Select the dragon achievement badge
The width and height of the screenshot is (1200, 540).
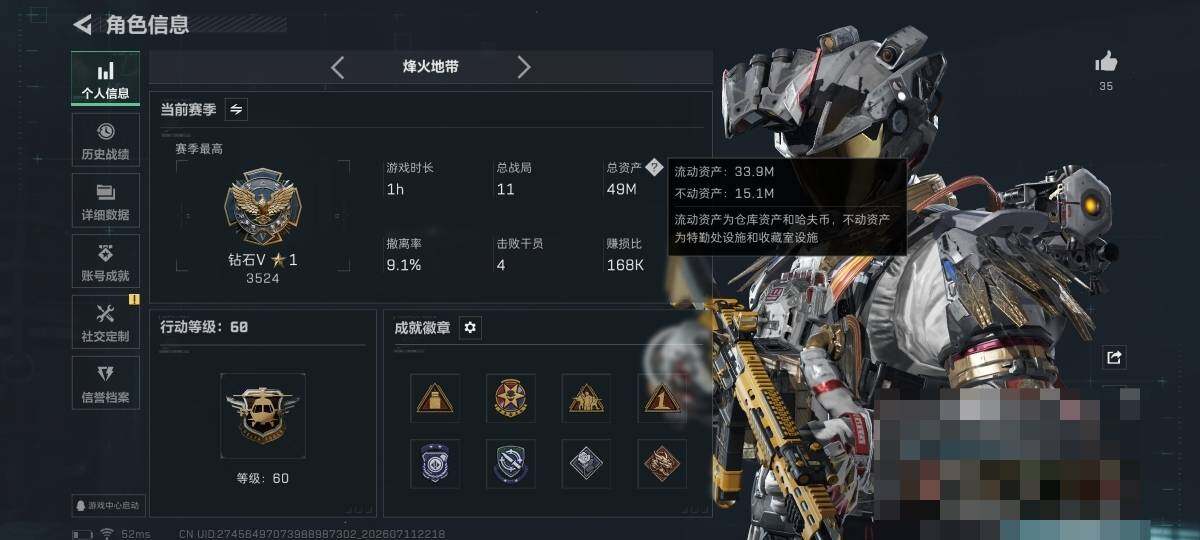(x=662, y=463)
